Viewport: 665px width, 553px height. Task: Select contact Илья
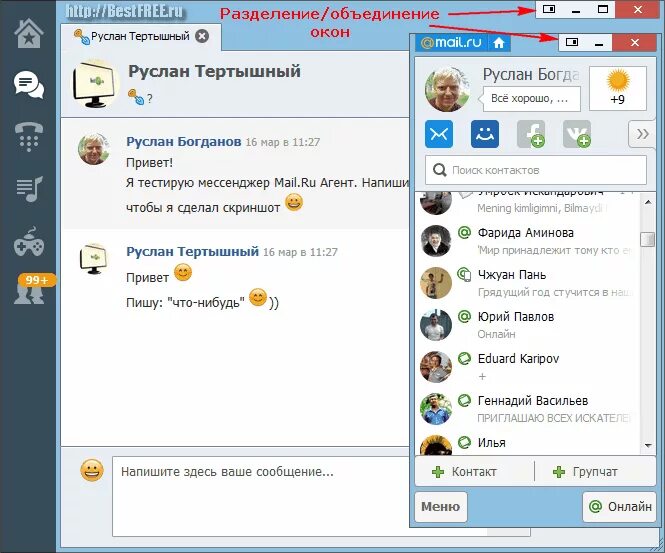point(528,444)
